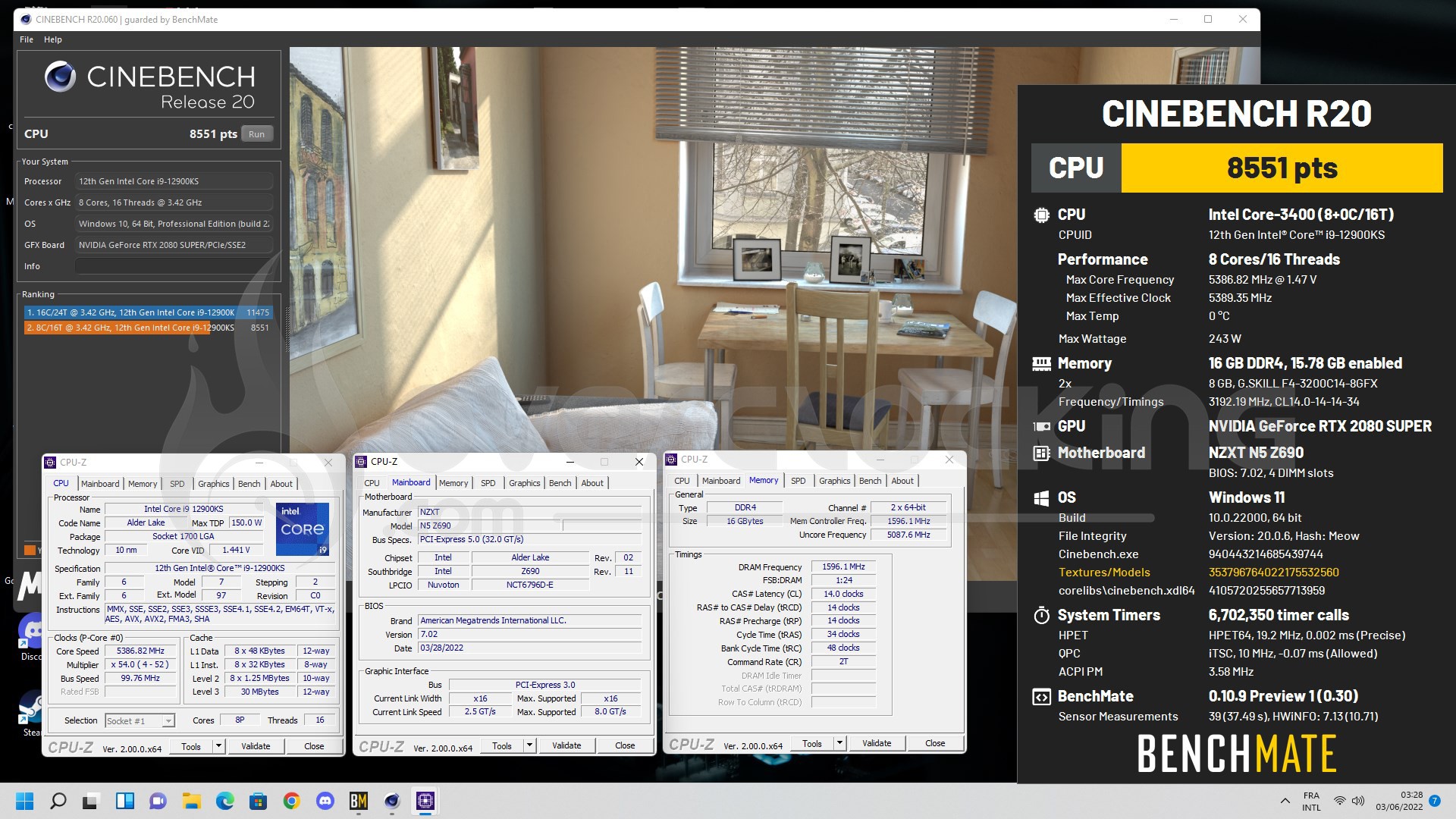Open SPD tab in right CPU-Z window
The image size is (1456, 819).
coord(799,481)
